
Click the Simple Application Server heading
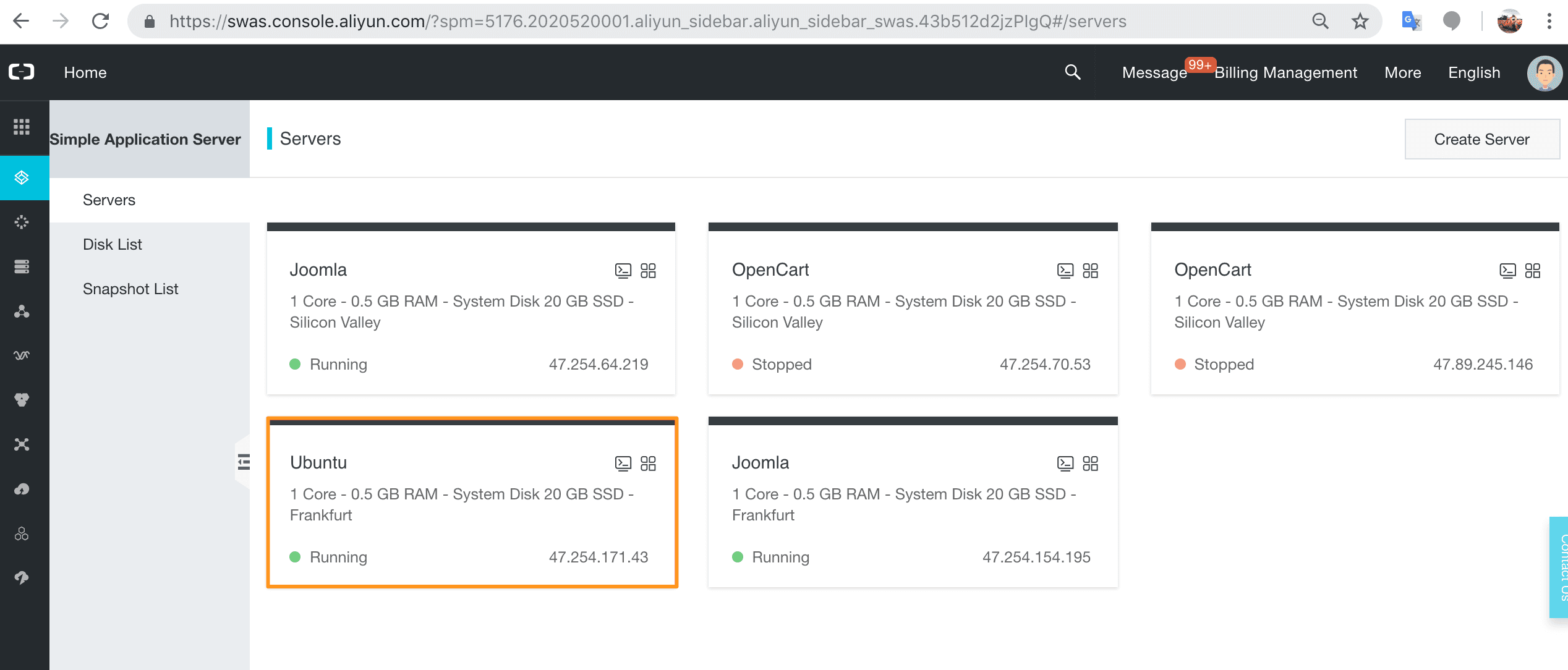tap(145, 140)
